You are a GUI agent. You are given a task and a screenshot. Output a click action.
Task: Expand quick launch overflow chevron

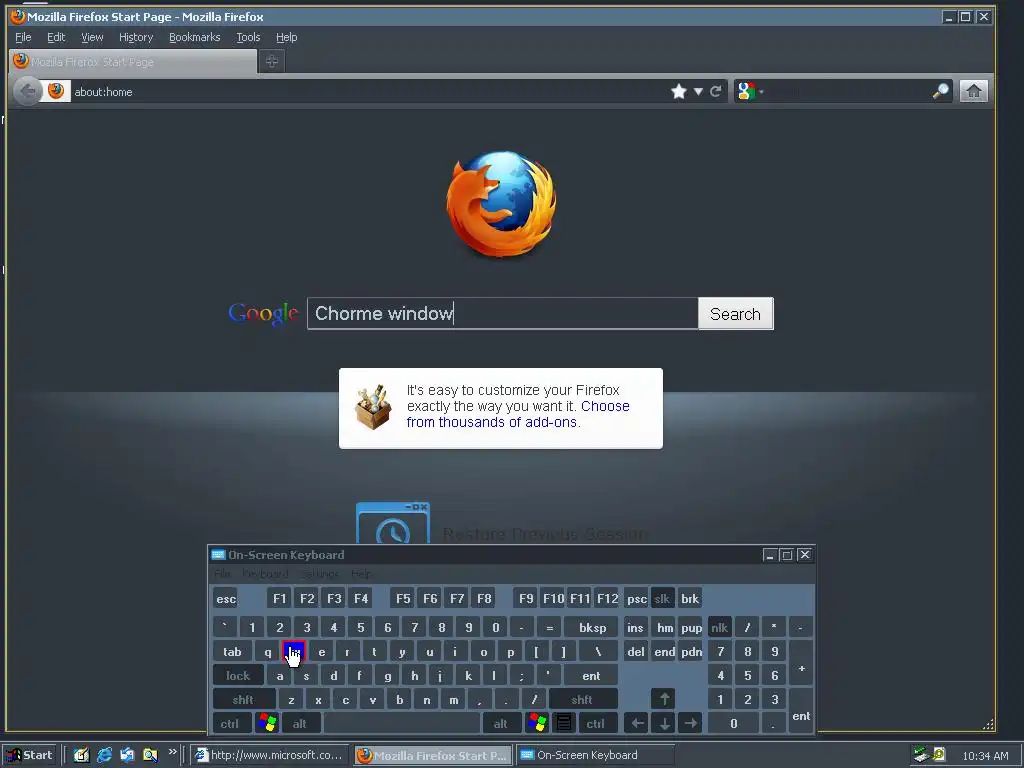tap(172, 752)
